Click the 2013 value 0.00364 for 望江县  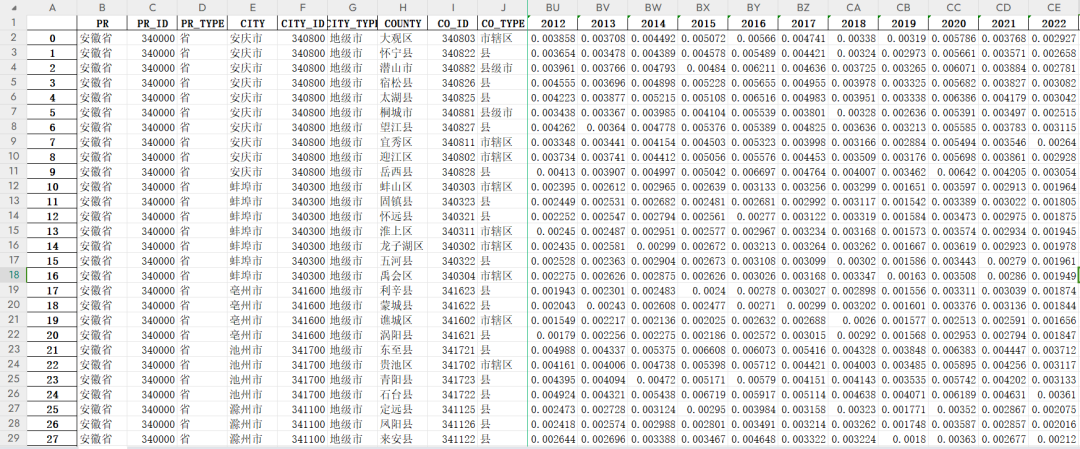[603, 127]
